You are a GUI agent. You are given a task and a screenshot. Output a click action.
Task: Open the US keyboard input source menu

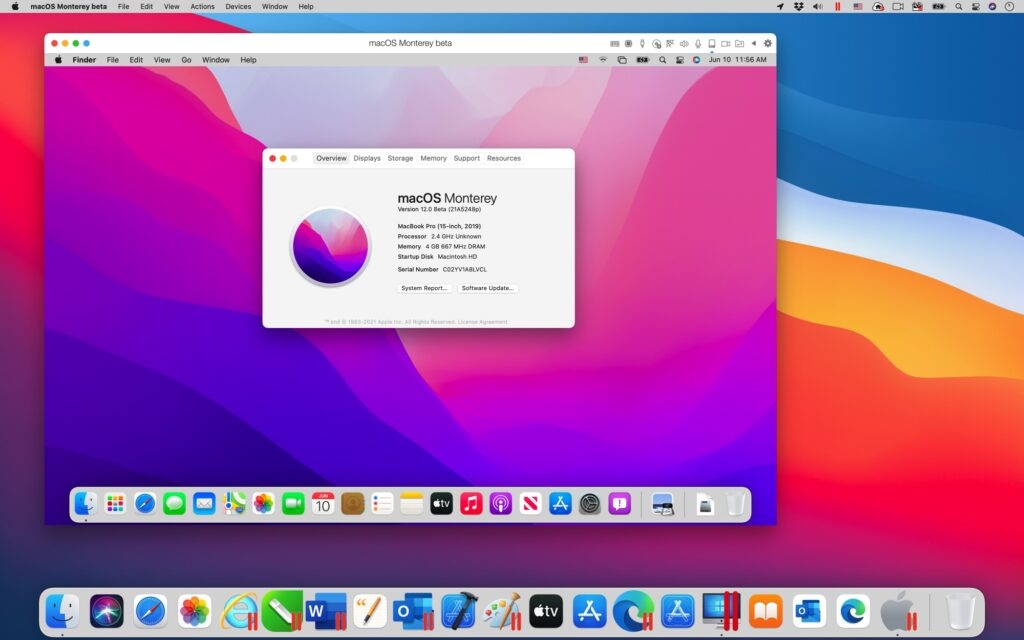[583, 60]
